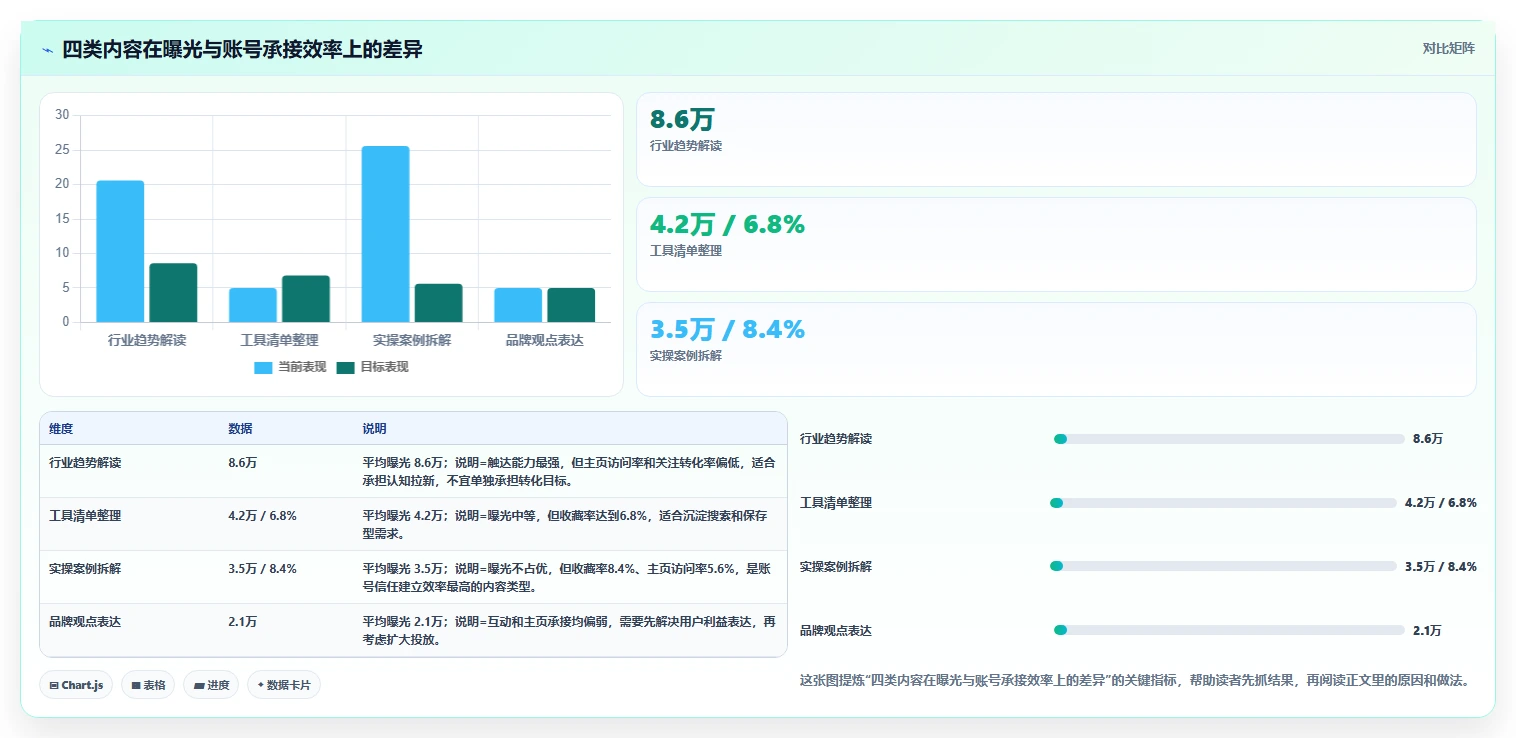
Task: Click the dark green 目标表现 legend swatch
Action: (x=345, y=367)
